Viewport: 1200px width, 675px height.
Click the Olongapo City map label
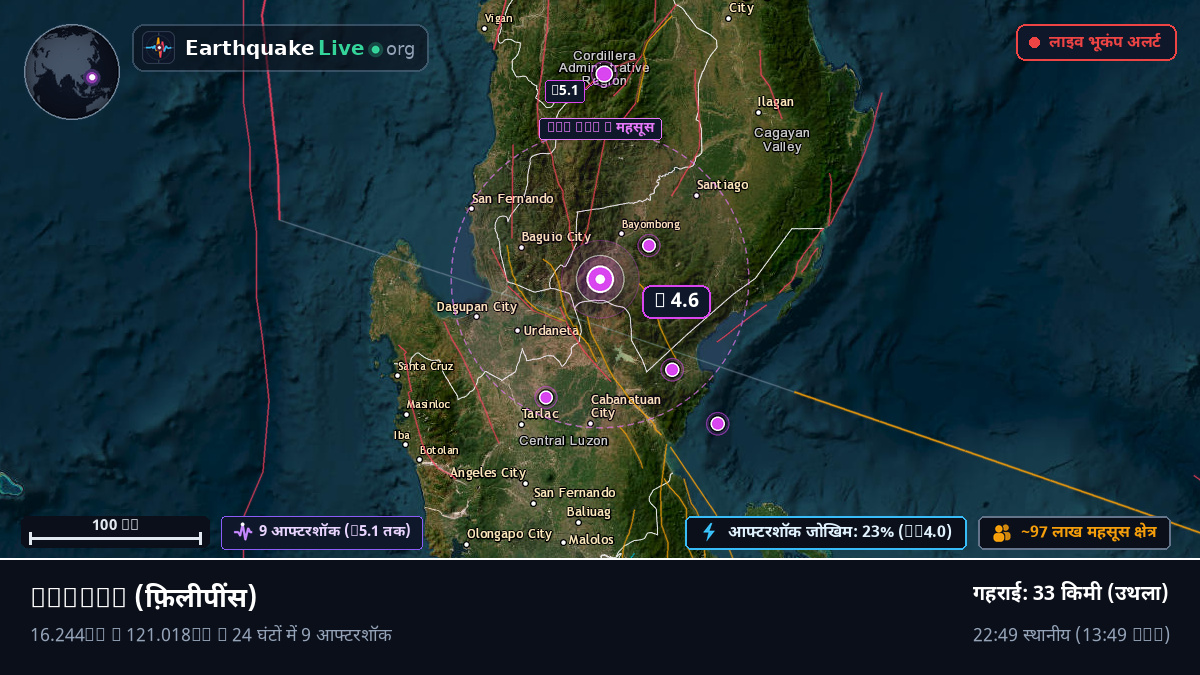pyautogui.click(x=510, y=534)
